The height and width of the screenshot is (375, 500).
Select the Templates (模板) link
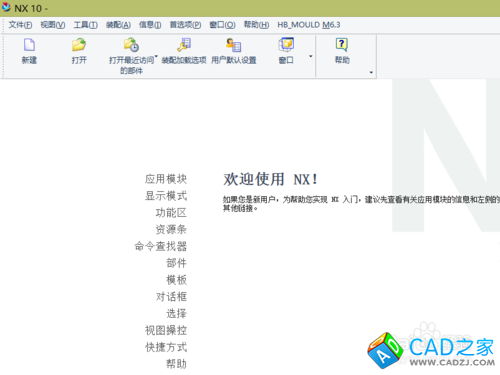[176, 280]
